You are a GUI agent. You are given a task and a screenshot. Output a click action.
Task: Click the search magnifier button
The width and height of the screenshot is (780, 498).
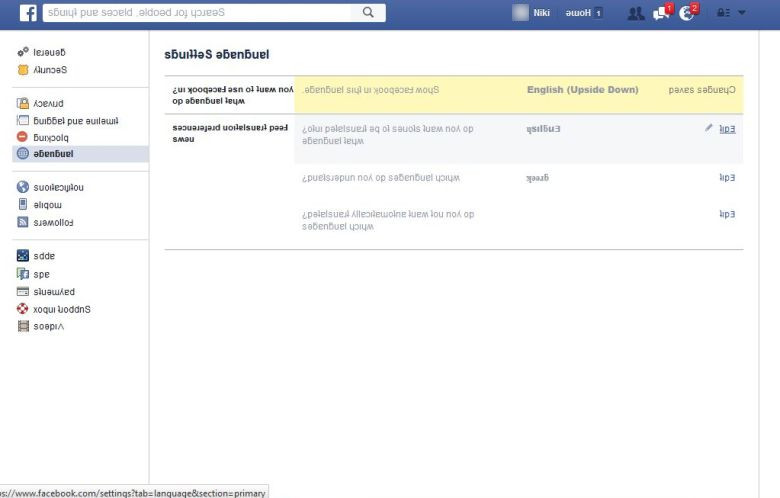click(x=368, y=12)
